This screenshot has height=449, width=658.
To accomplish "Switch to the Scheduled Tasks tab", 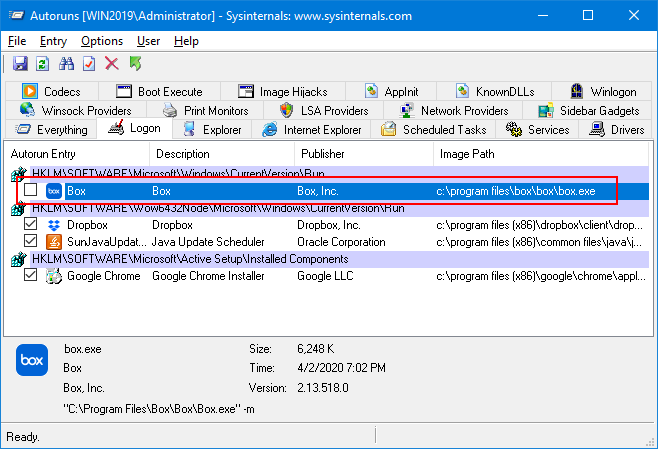I will tap(433, 130).
